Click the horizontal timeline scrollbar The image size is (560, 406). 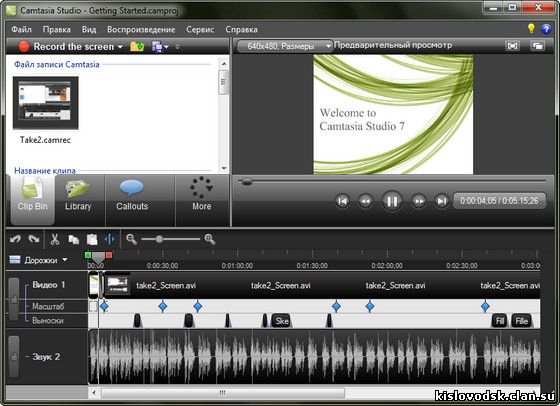pos(223,393)
